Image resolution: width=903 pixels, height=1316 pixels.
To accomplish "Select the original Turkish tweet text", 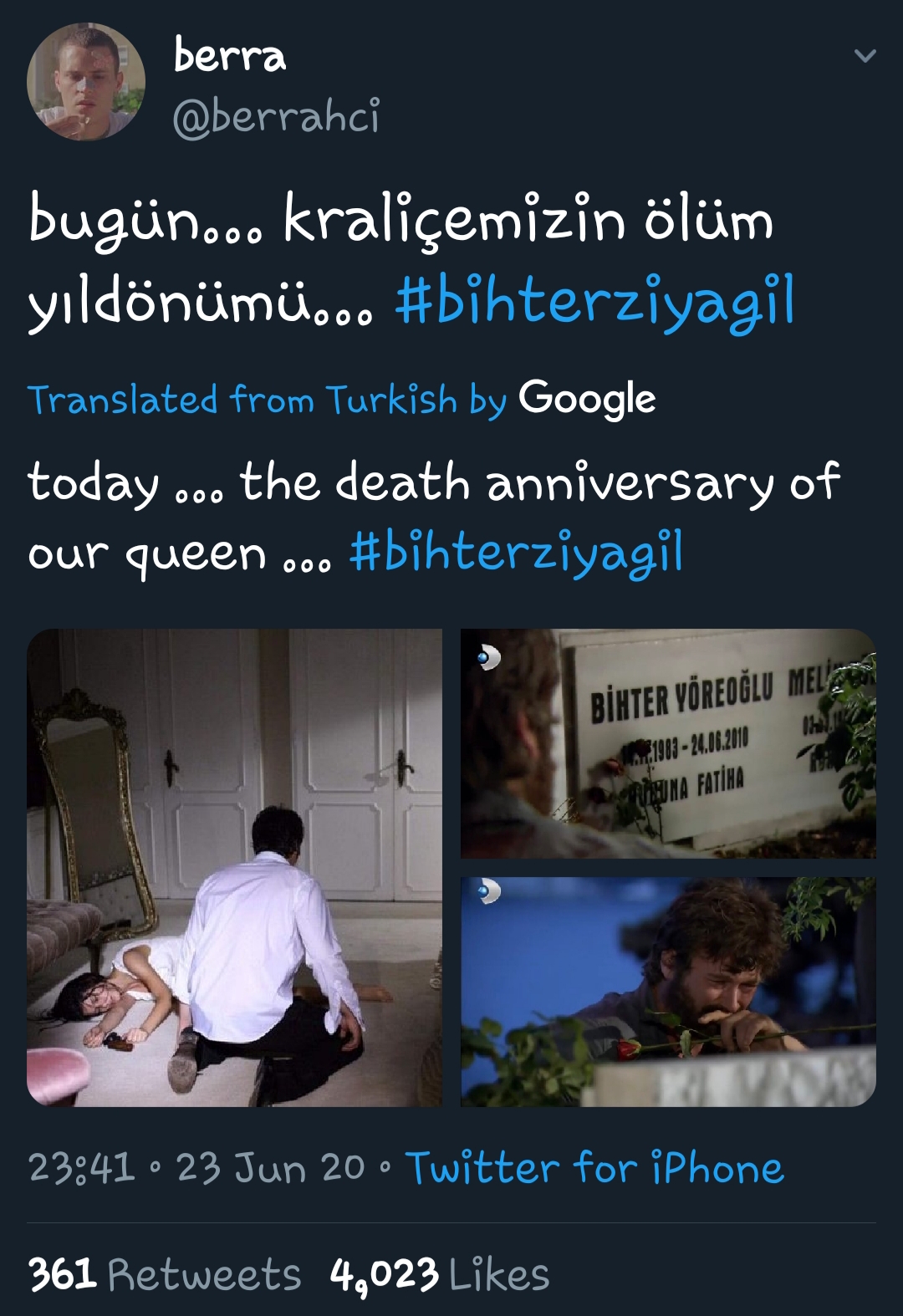I will click(x=411, y=262).
